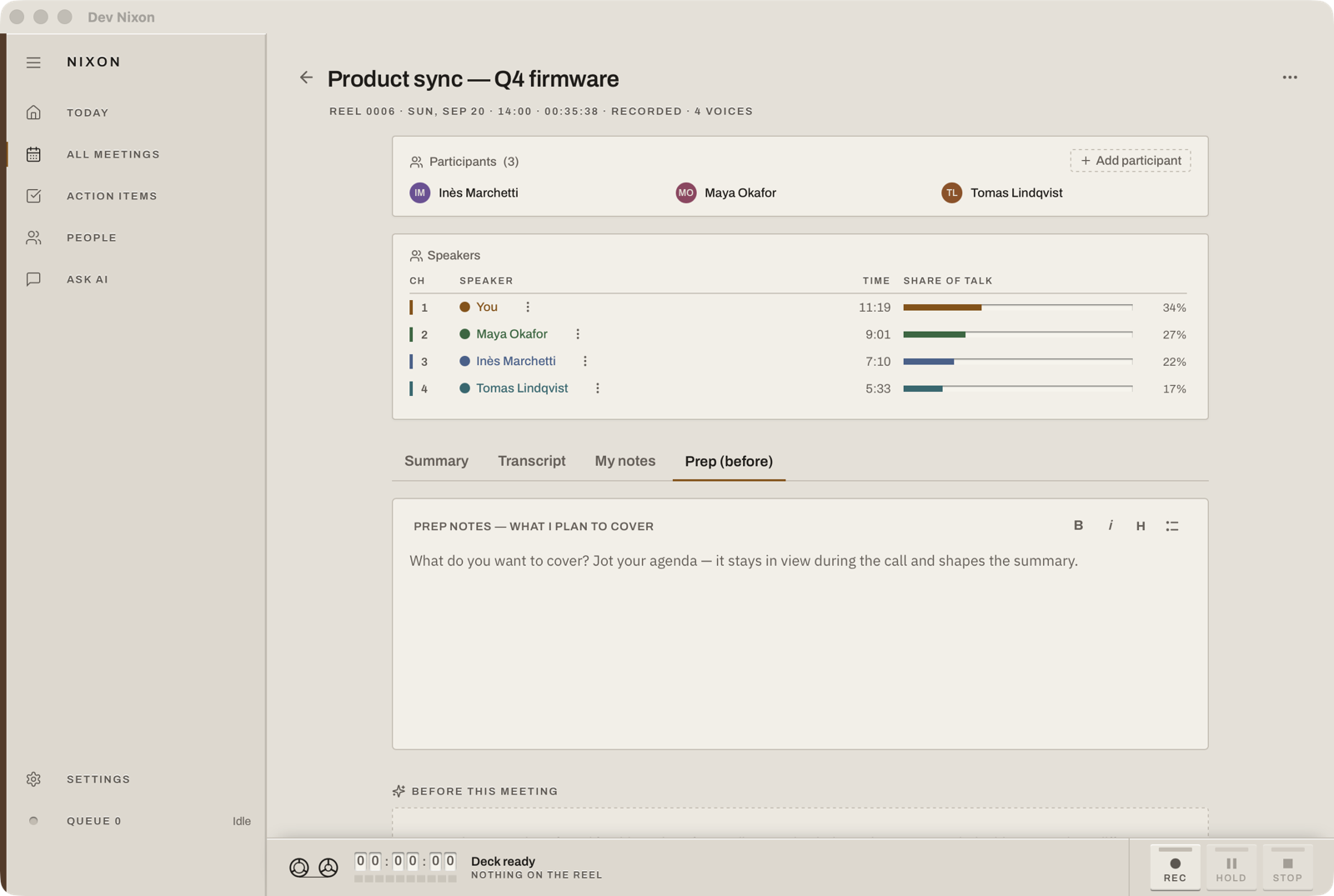Open options menu for speaker Maya Okafor
1334x896 pixels.
[578, 333]
